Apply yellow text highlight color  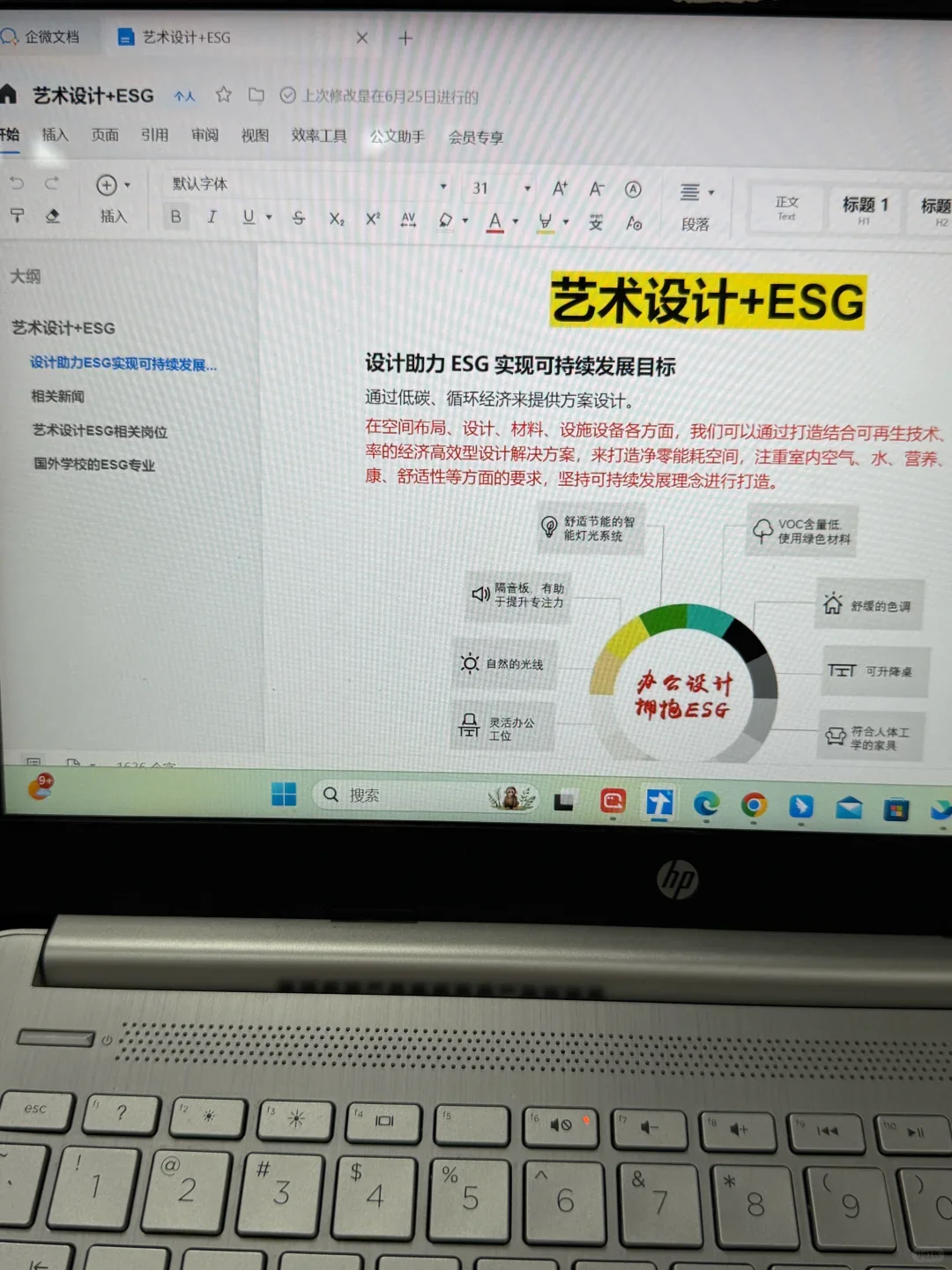click(546, 222)
